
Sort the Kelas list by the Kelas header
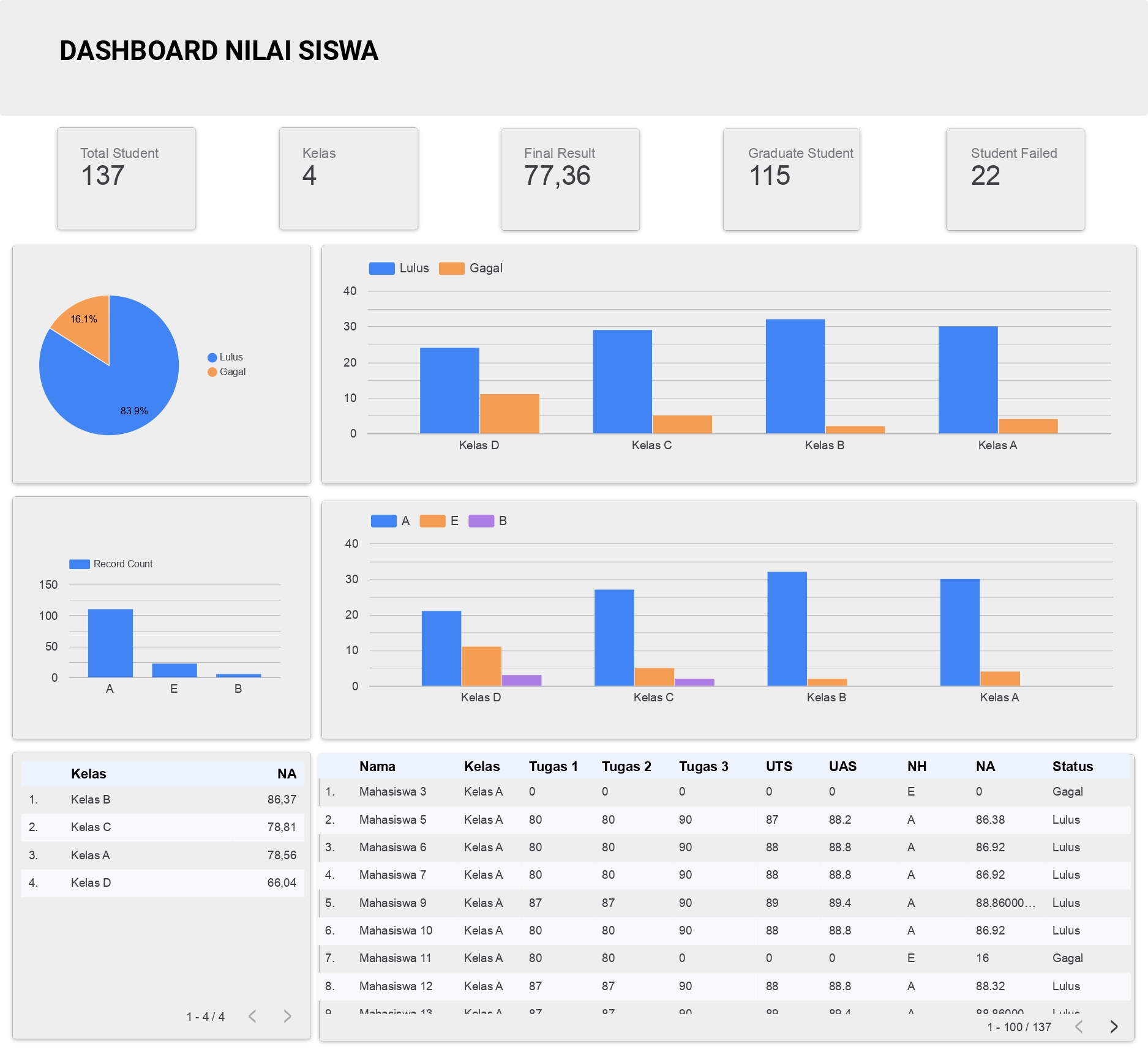(88, 774)
